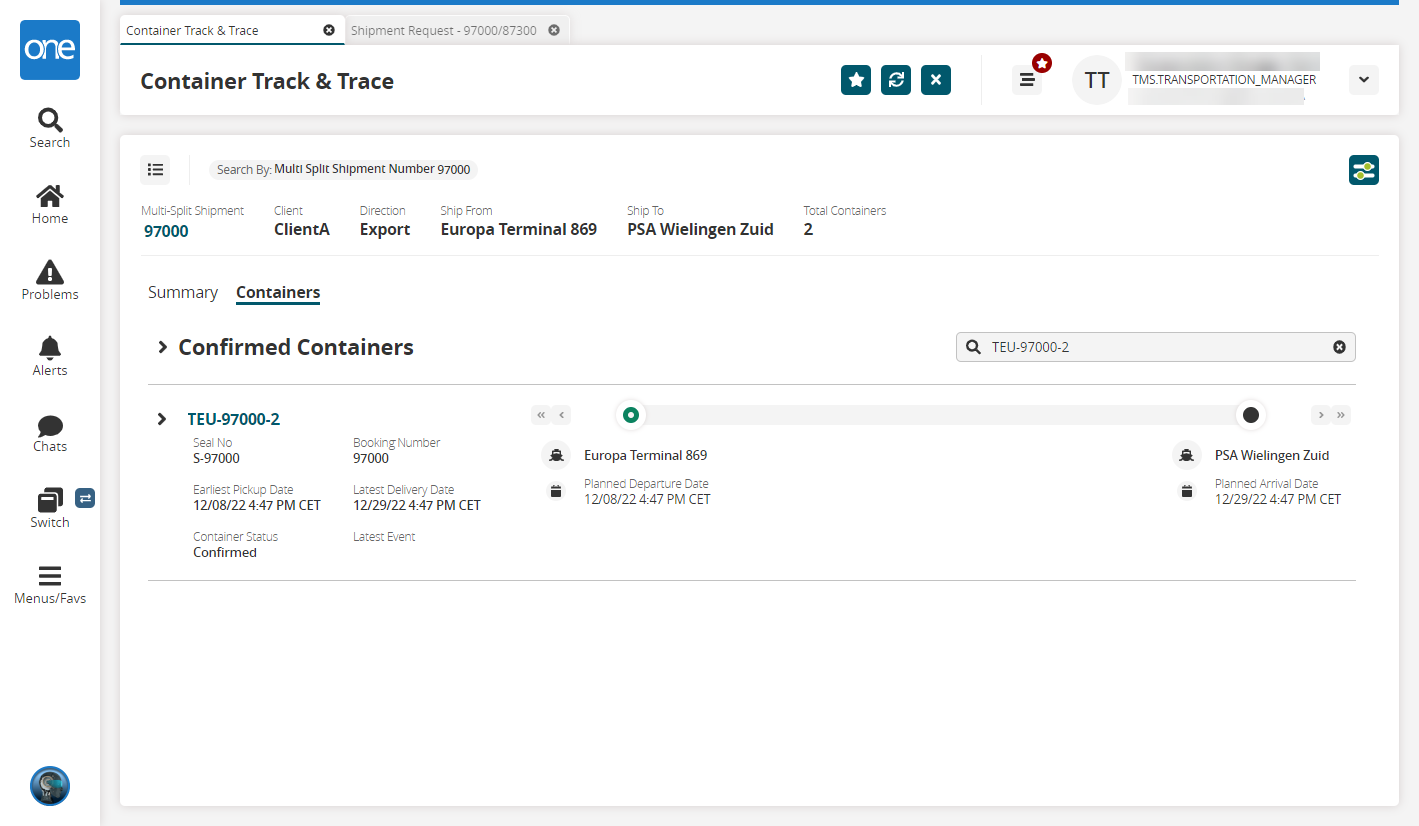Viewport: 1419px width, 826px height.
Task: Open the user profile dropdown arrow
Action: point(1363,80)
